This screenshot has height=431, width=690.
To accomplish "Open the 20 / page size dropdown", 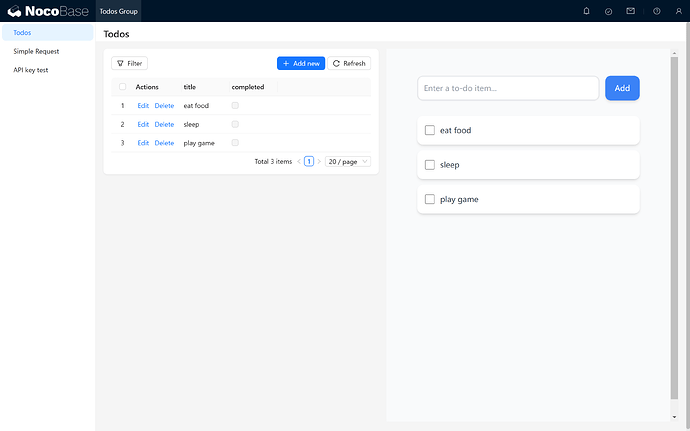I will (x=348, y=162).
